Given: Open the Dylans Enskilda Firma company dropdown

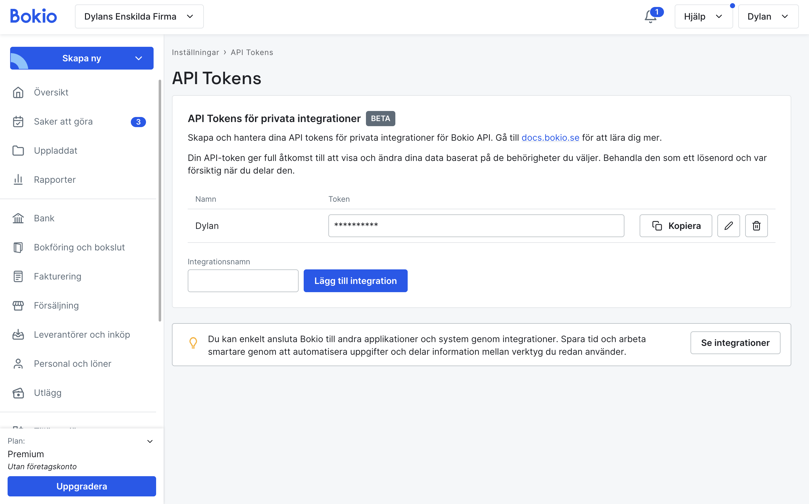Looking at the screenshot, I should point(139,17).
